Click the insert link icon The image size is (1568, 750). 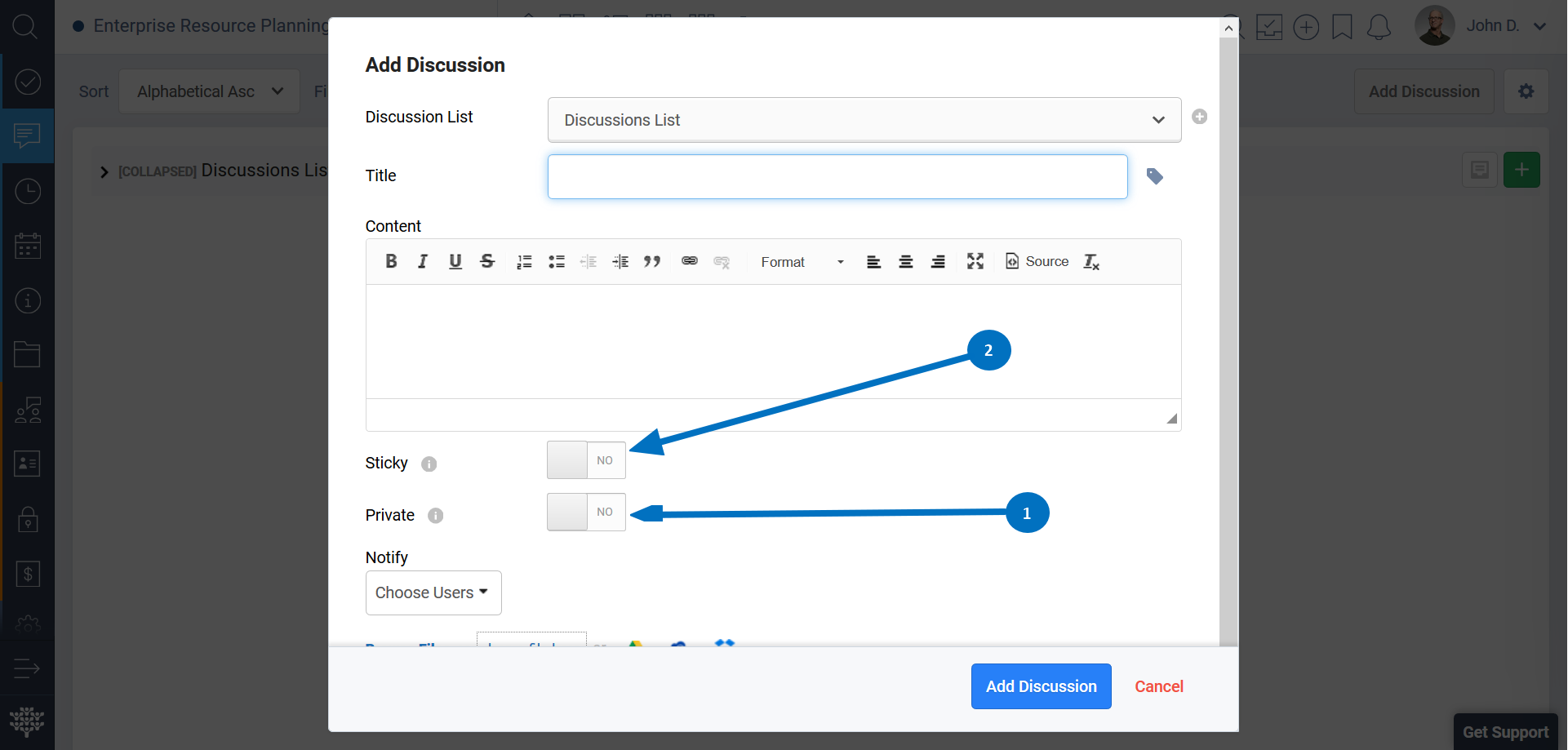690,261
